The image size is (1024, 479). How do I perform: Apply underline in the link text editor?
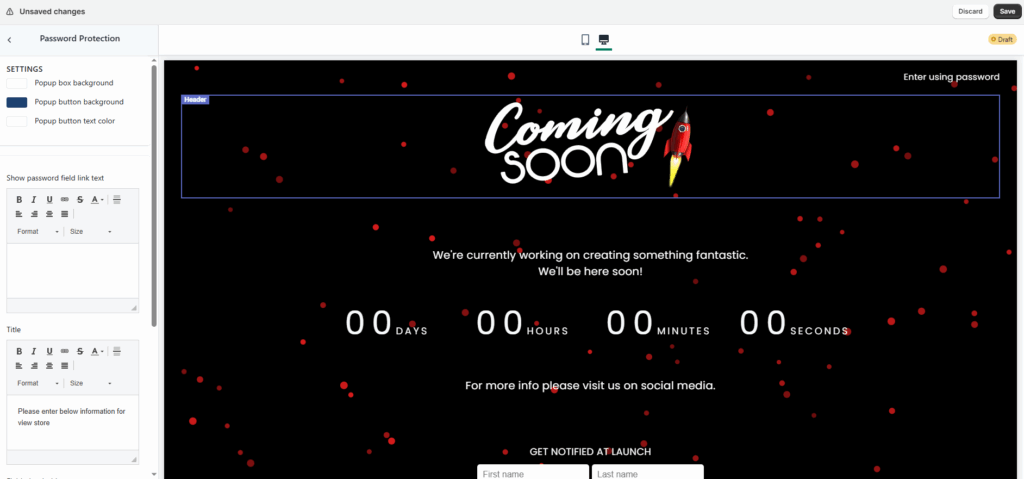point(49,200)
